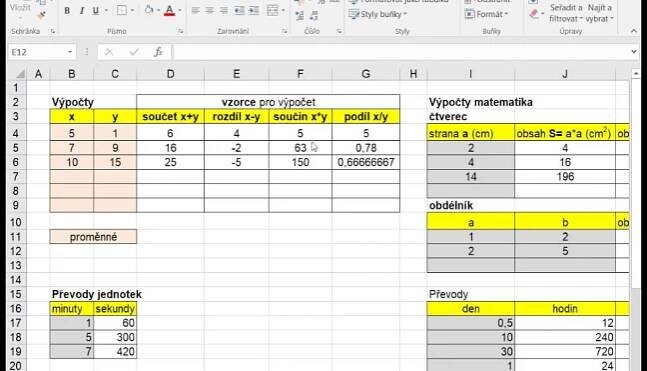Select cell with value 420
647x371 pixels.
[115, 352]
